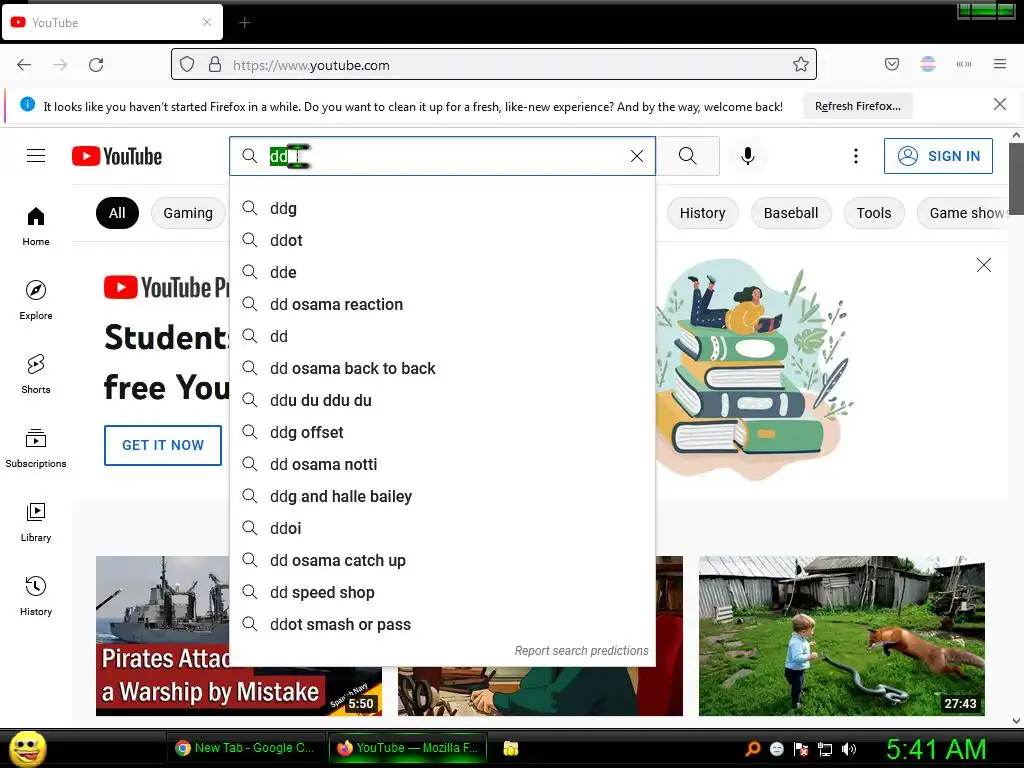Click the search magnifier button

[688, 156]
